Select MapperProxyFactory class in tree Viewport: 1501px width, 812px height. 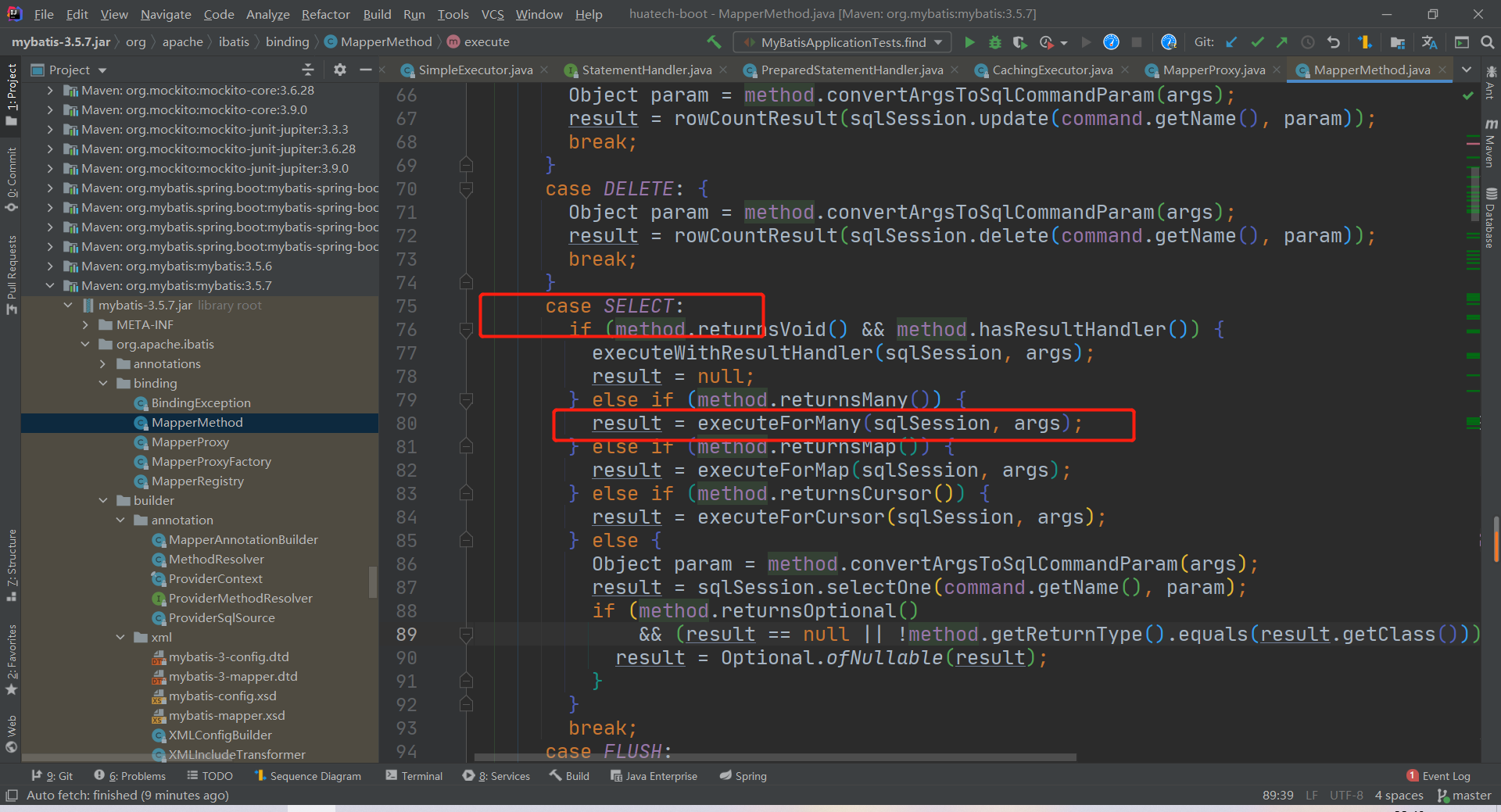point(211,461)
